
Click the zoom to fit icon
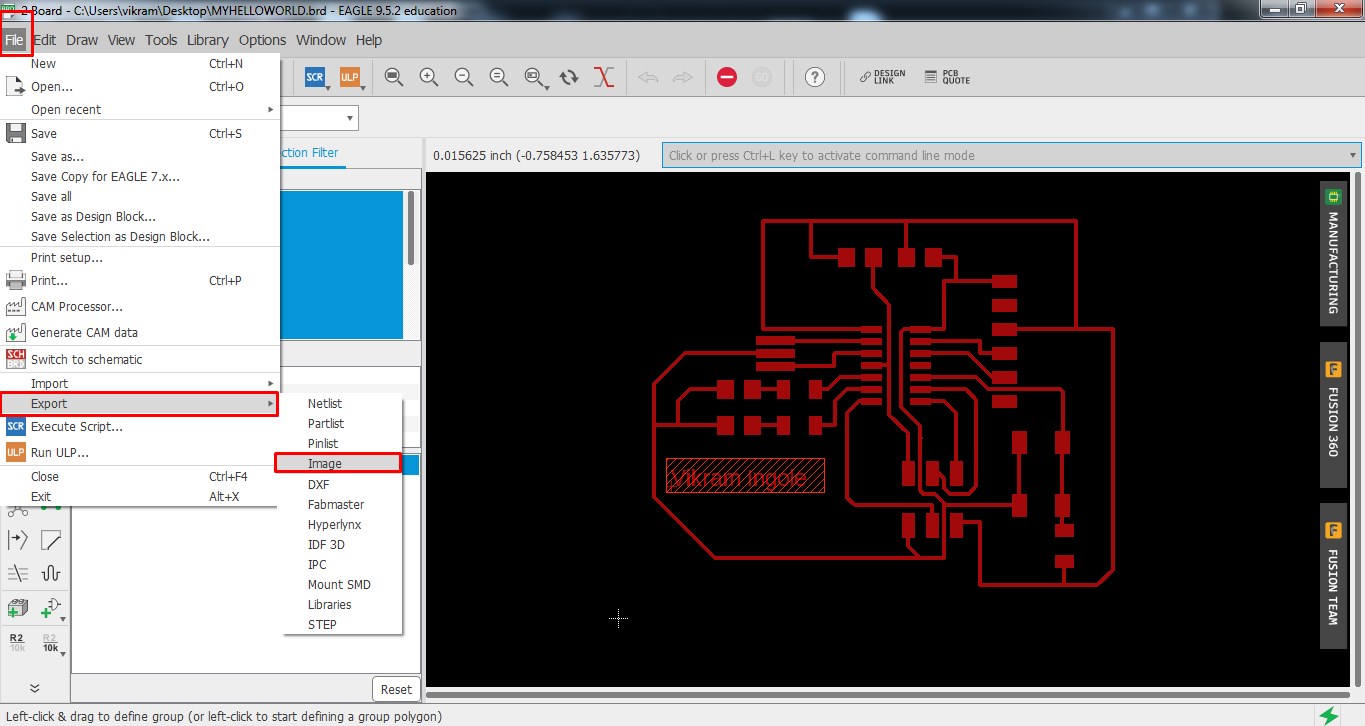click(394, 77)
